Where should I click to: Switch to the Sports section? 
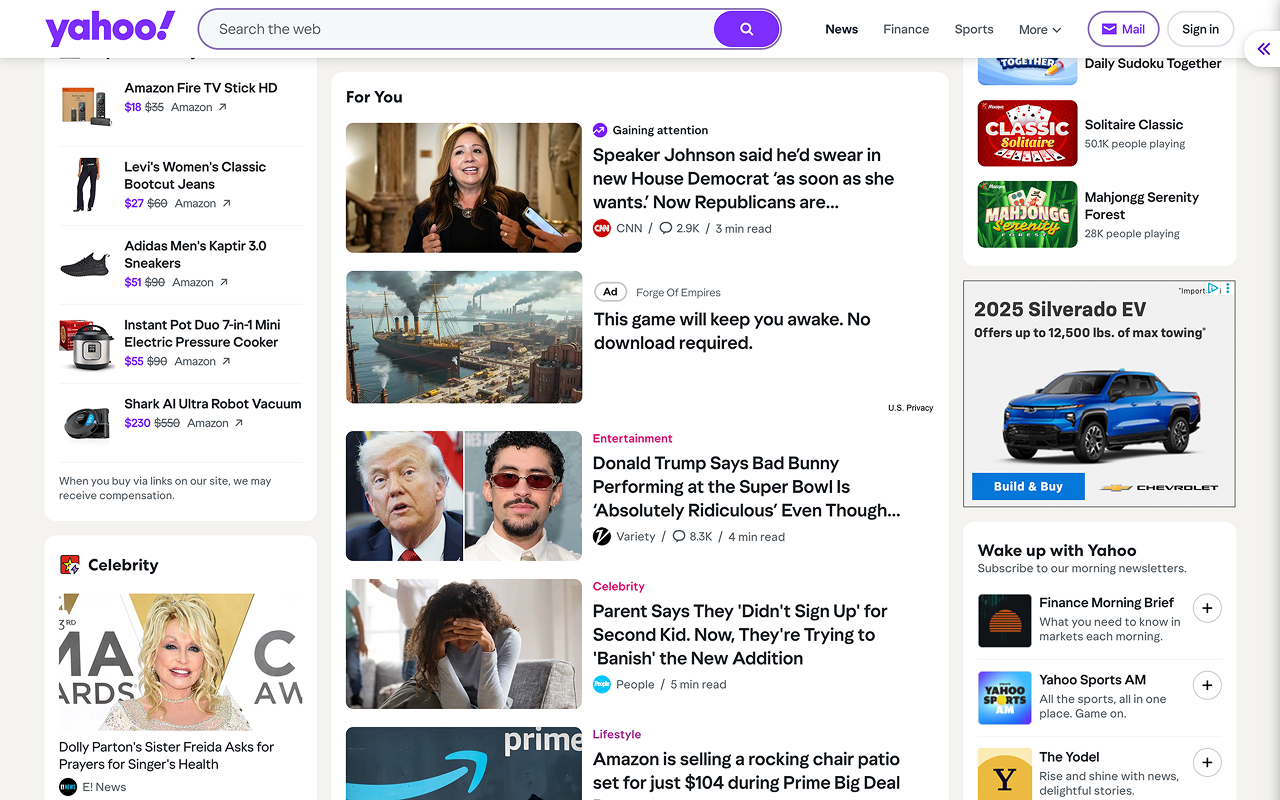point(973,29)
